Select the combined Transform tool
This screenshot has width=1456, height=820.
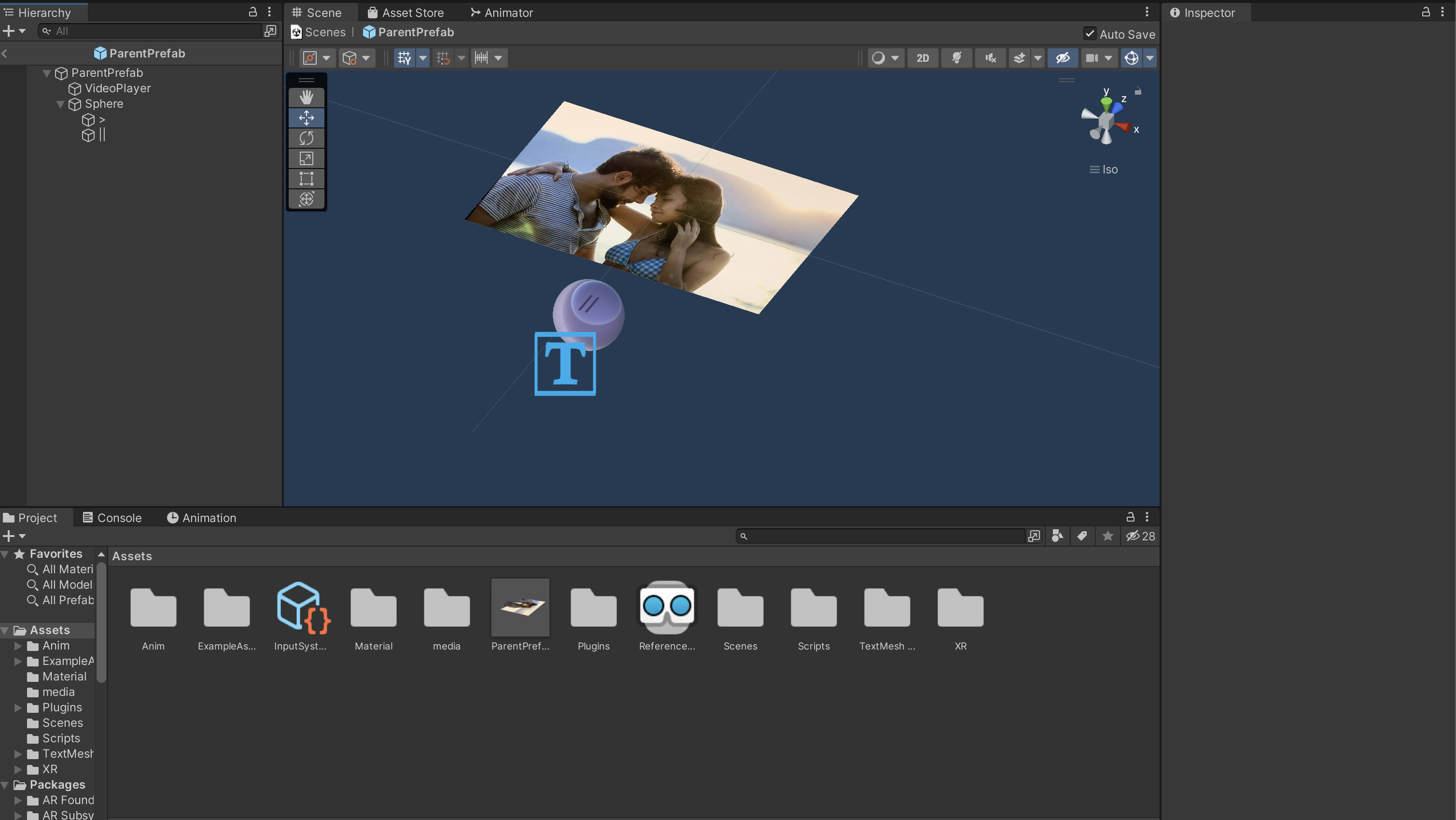[x=307, y=199]
